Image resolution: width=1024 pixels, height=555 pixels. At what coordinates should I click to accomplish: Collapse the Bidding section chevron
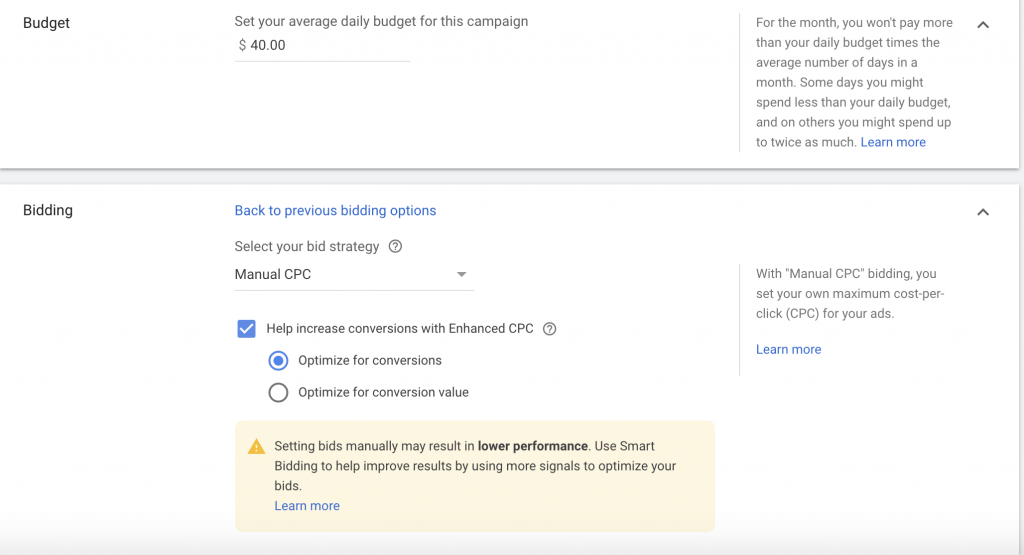(983, 212)
